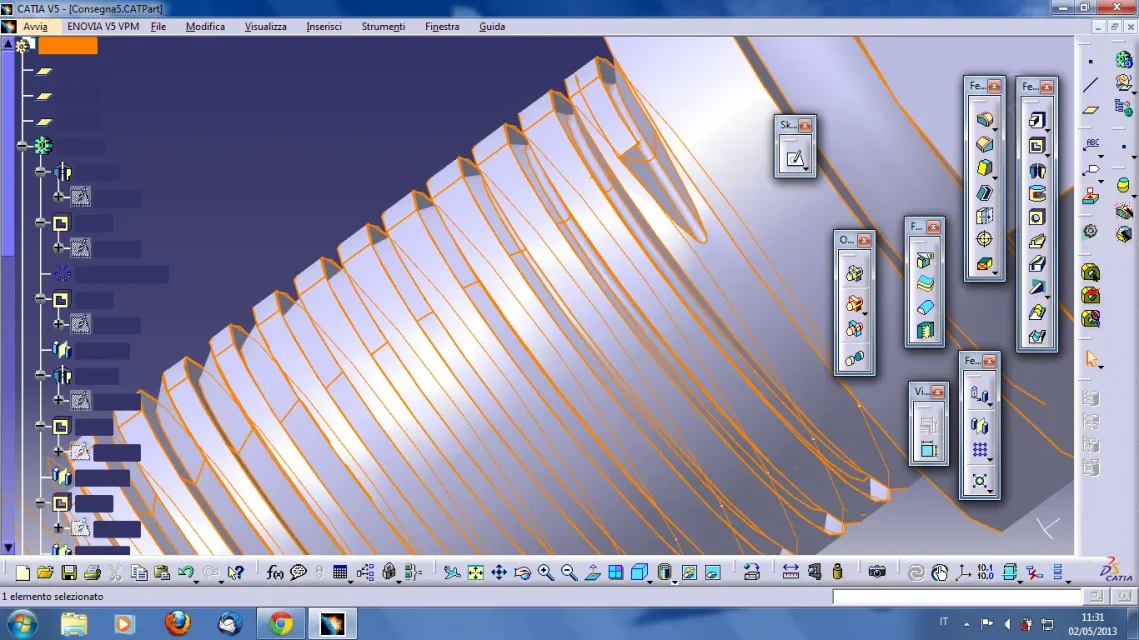Select the Thread/Tap tool
The image size is (1139, 640).
click(x=984, y=239)
